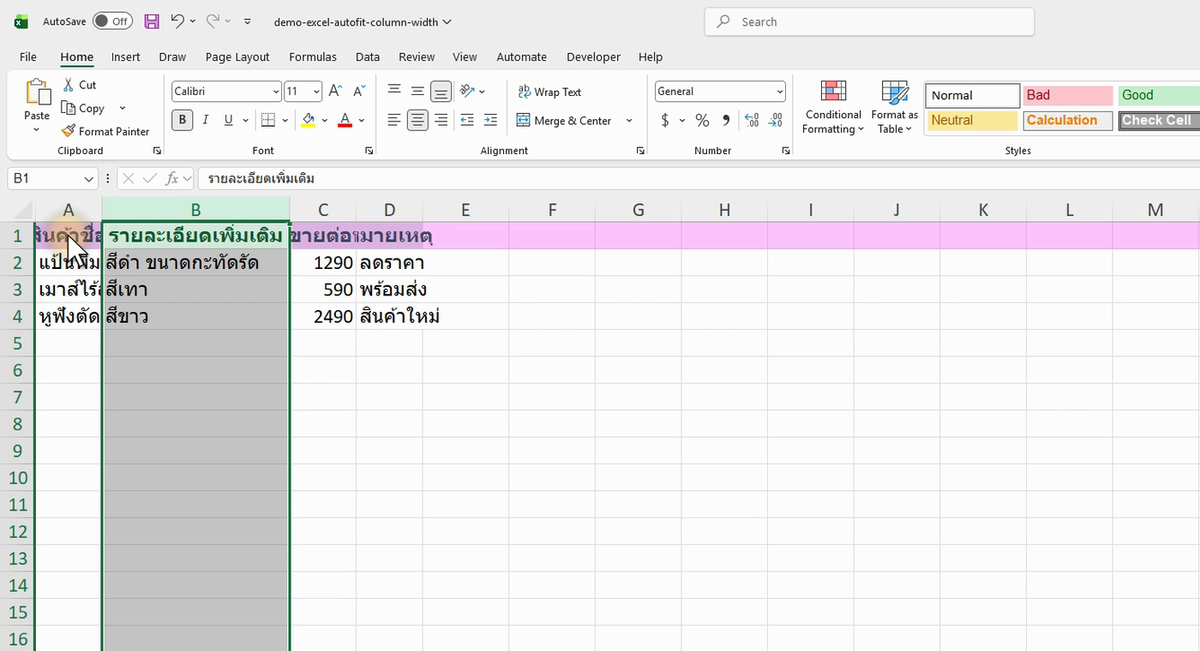Open Format as Table gallery
This screenshot has width=1200, height=651.
click(894, 107)
